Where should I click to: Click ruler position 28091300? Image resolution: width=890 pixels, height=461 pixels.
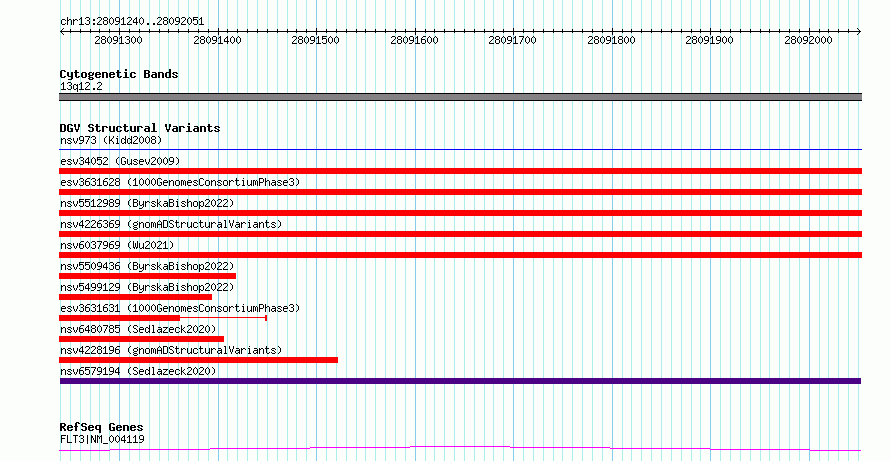(119, 40)
